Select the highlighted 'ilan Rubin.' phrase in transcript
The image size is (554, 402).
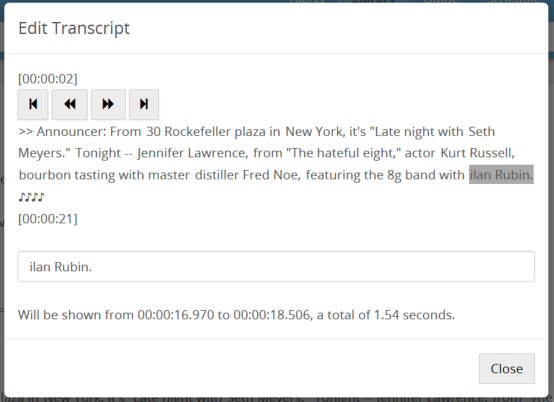pos(501,175)
